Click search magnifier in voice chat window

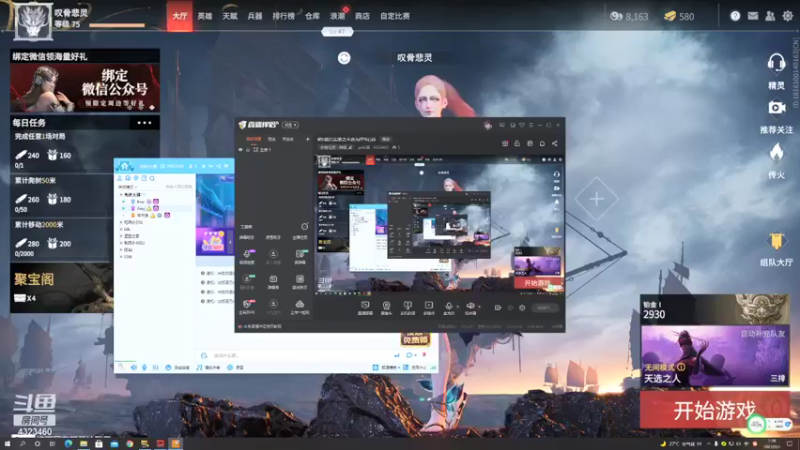coord(152,178)
